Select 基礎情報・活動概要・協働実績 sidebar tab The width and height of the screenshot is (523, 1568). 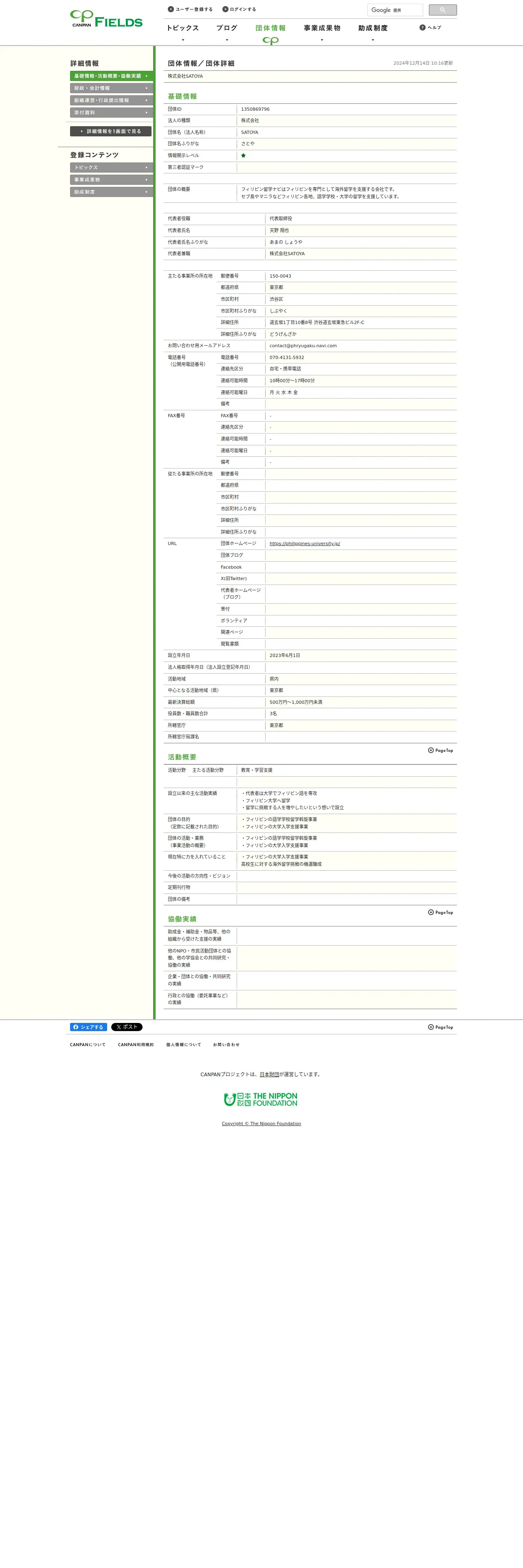pos(112,76)
